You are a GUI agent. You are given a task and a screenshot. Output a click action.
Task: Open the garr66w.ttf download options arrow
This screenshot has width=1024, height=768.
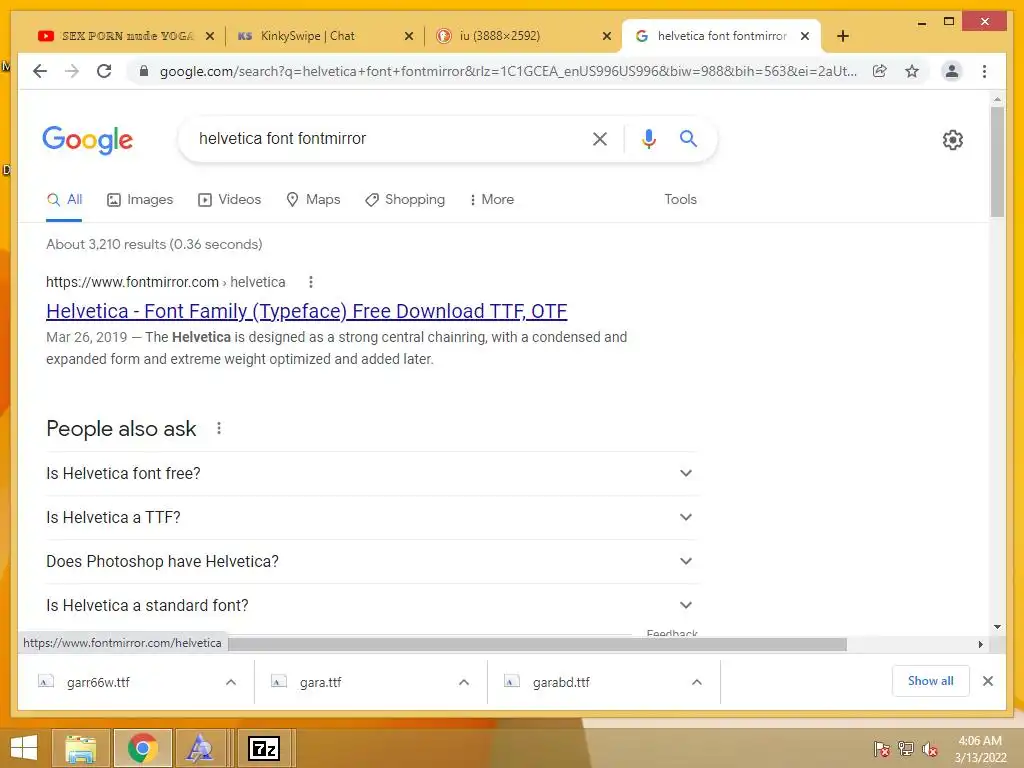click(x=231, y=682)
